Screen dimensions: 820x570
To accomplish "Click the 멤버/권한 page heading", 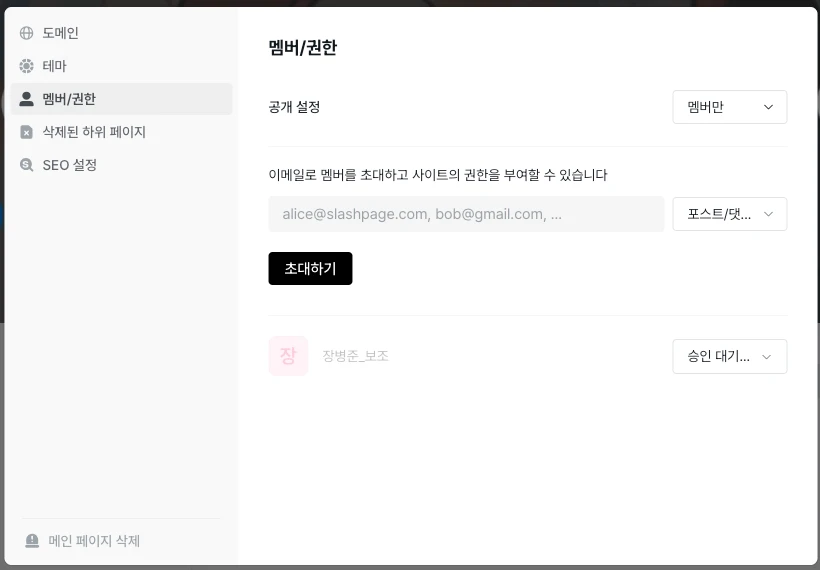I will [x=303, y=48].
